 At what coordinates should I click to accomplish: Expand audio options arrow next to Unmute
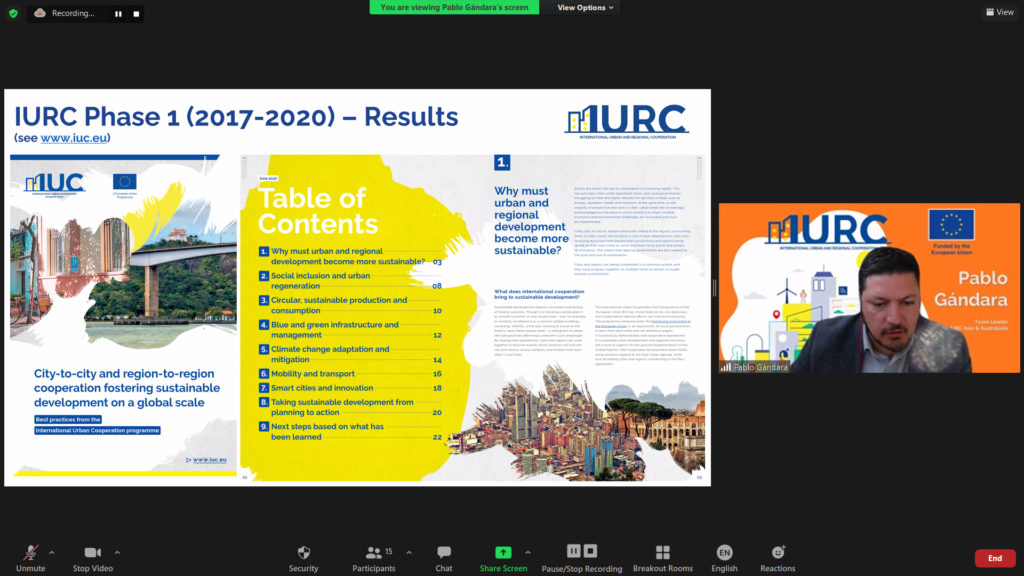[x=52, y=552]
